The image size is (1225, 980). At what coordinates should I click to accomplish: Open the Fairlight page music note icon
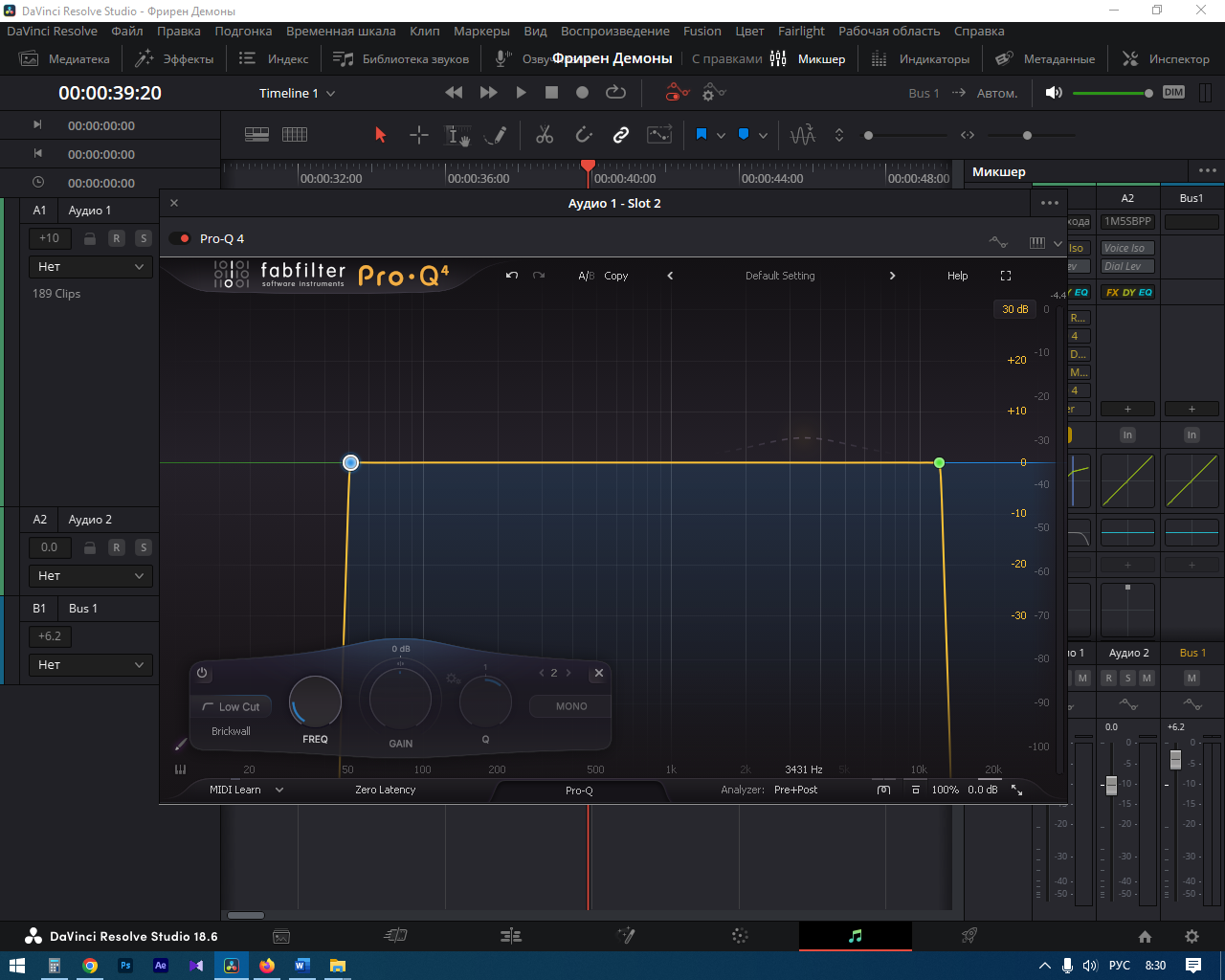coord(855,936)
